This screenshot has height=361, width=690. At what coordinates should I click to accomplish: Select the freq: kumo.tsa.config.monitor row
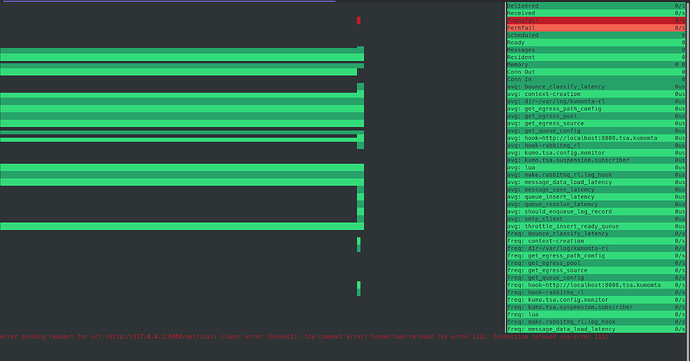(x=596, y=299)
